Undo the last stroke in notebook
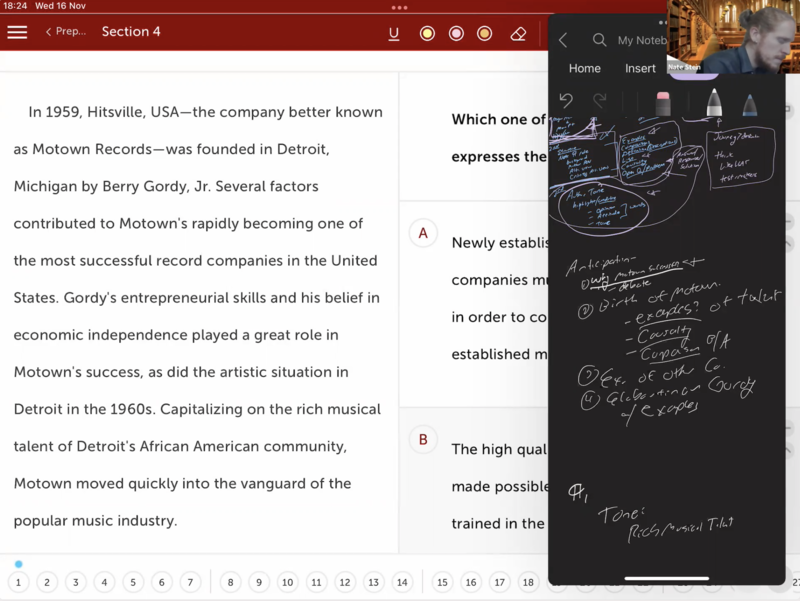 (x=566, y=100)
